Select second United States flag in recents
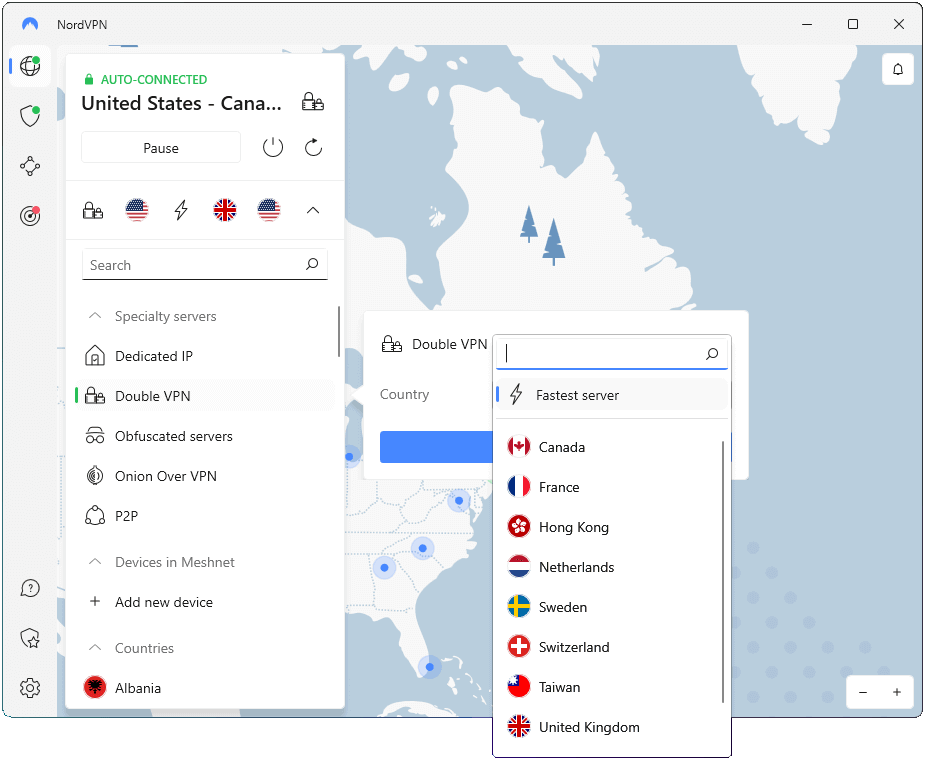Image resolution: width=926 pixels, height=761 pixels. (269, 210)
